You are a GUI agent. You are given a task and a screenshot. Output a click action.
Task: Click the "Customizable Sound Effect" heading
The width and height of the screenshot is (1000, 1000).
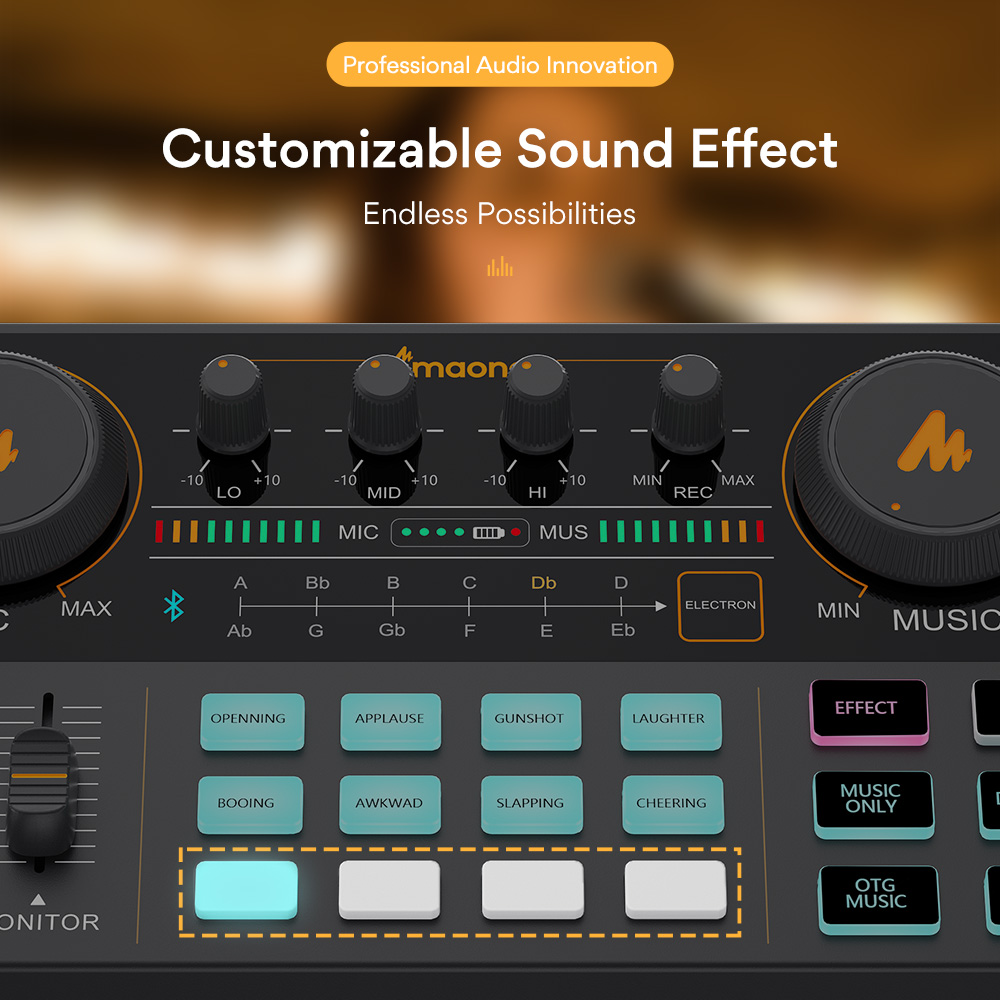coord(500,149)
